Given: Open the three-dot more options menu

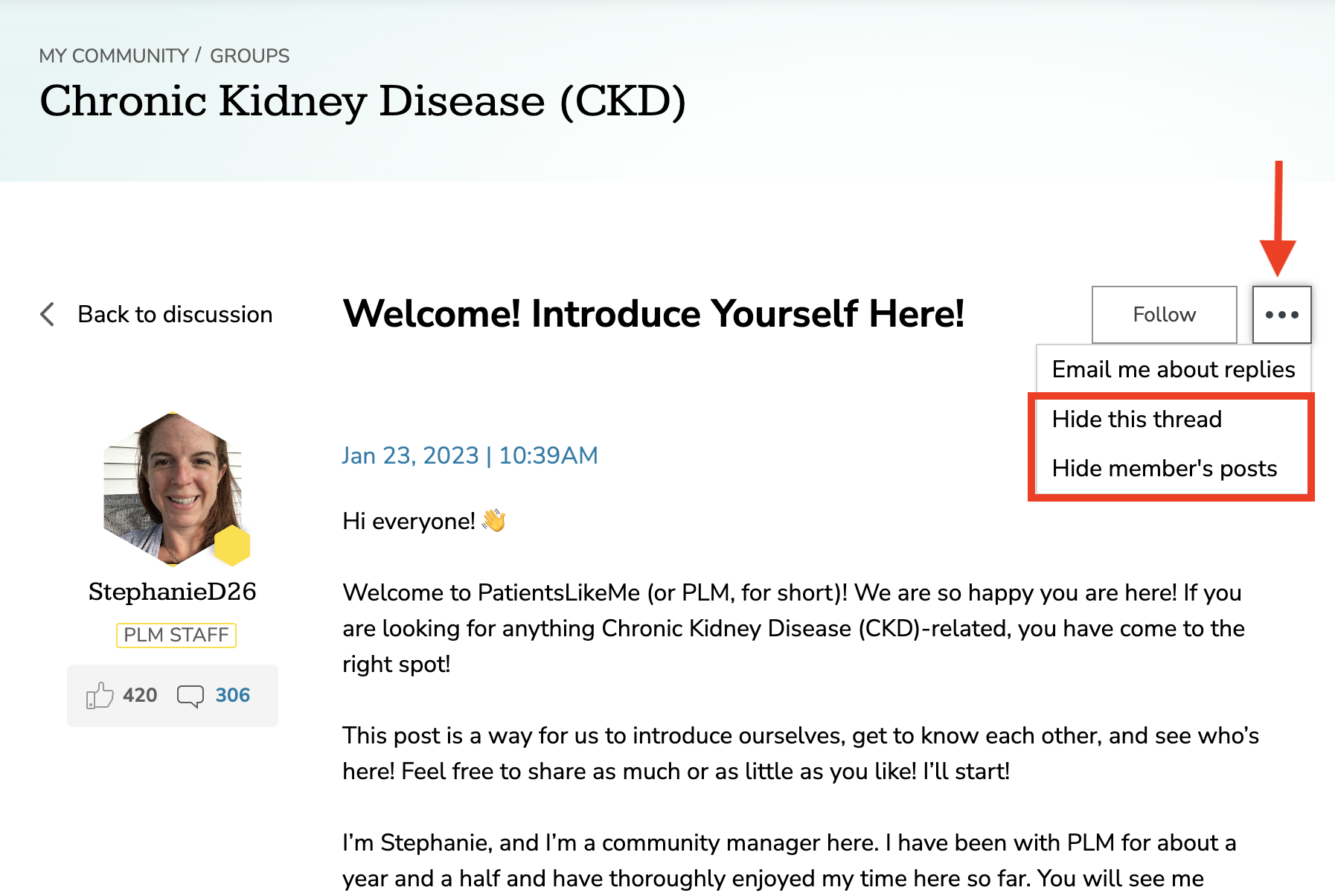Looking at the screenshot, I should [1281, 315].
